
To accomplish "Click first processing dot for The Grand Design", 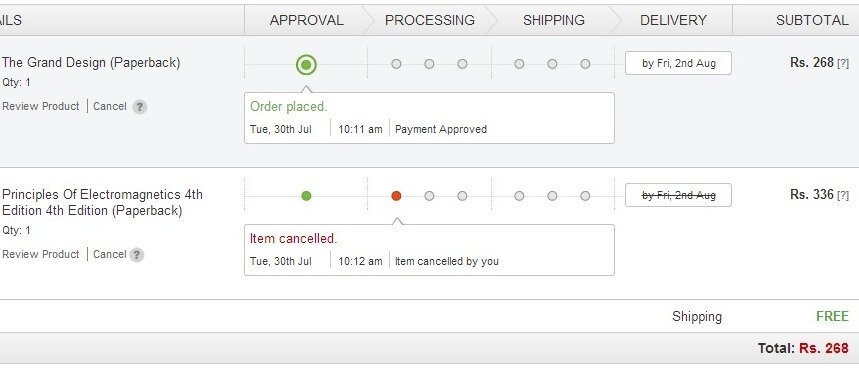I will (396, 64).
